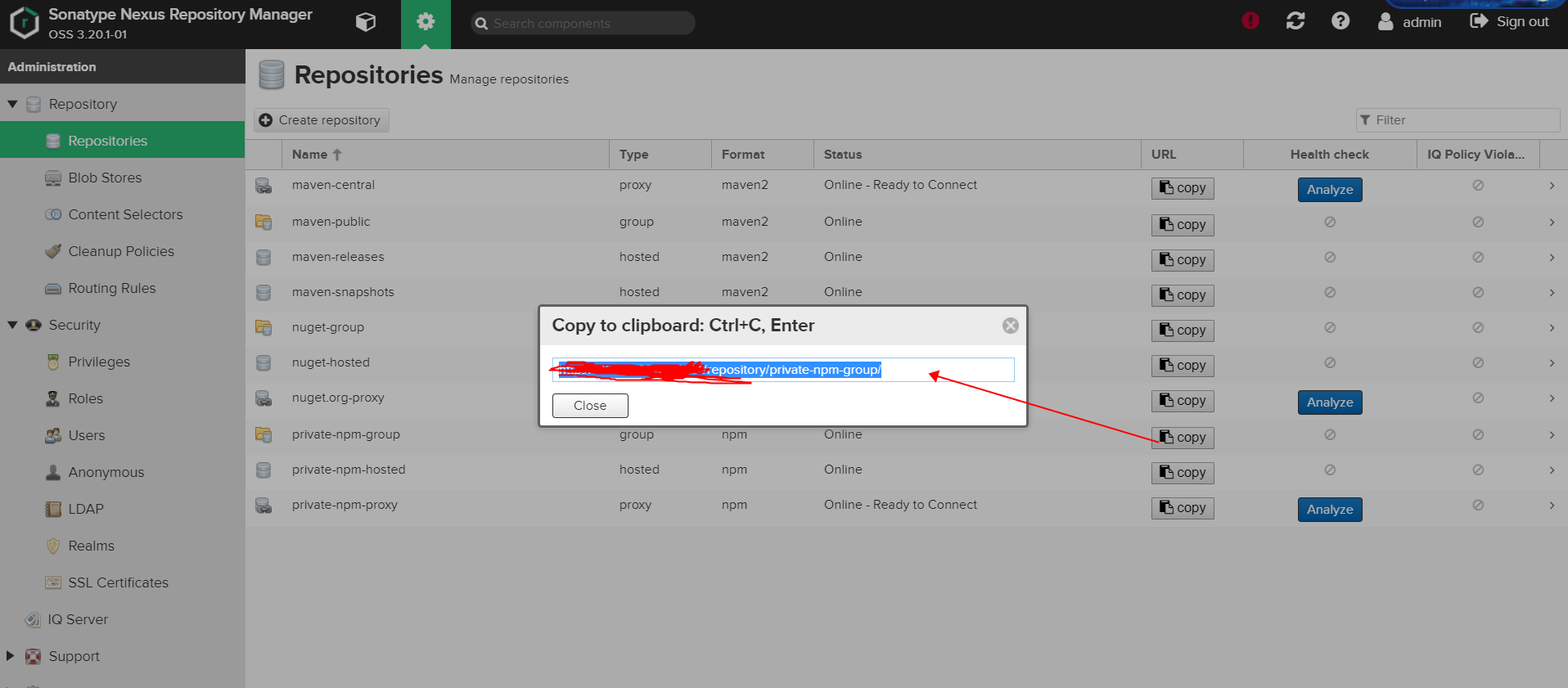The height and width of the screenshot is (688, 1568).
Task: Open nuget-group row chevron
Action: click(x=1552, y=328)
